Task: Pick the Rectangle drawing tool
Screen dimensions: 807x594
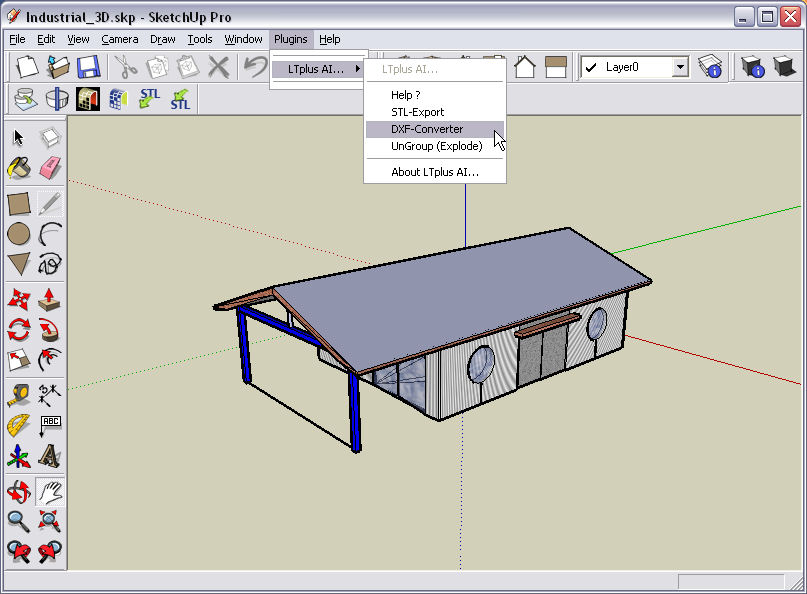Action: pyautogui.click(x=19, y=204)
